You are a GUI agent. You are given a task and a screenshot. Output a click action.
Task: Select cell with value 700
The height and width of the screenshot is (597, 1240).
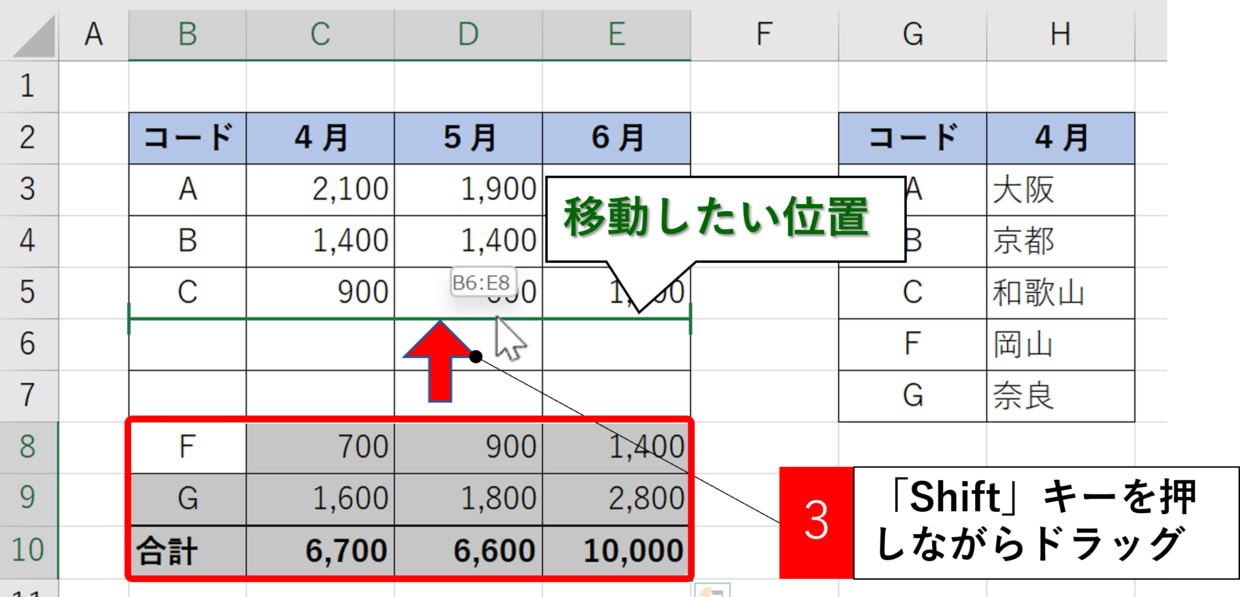coord(320,447)
